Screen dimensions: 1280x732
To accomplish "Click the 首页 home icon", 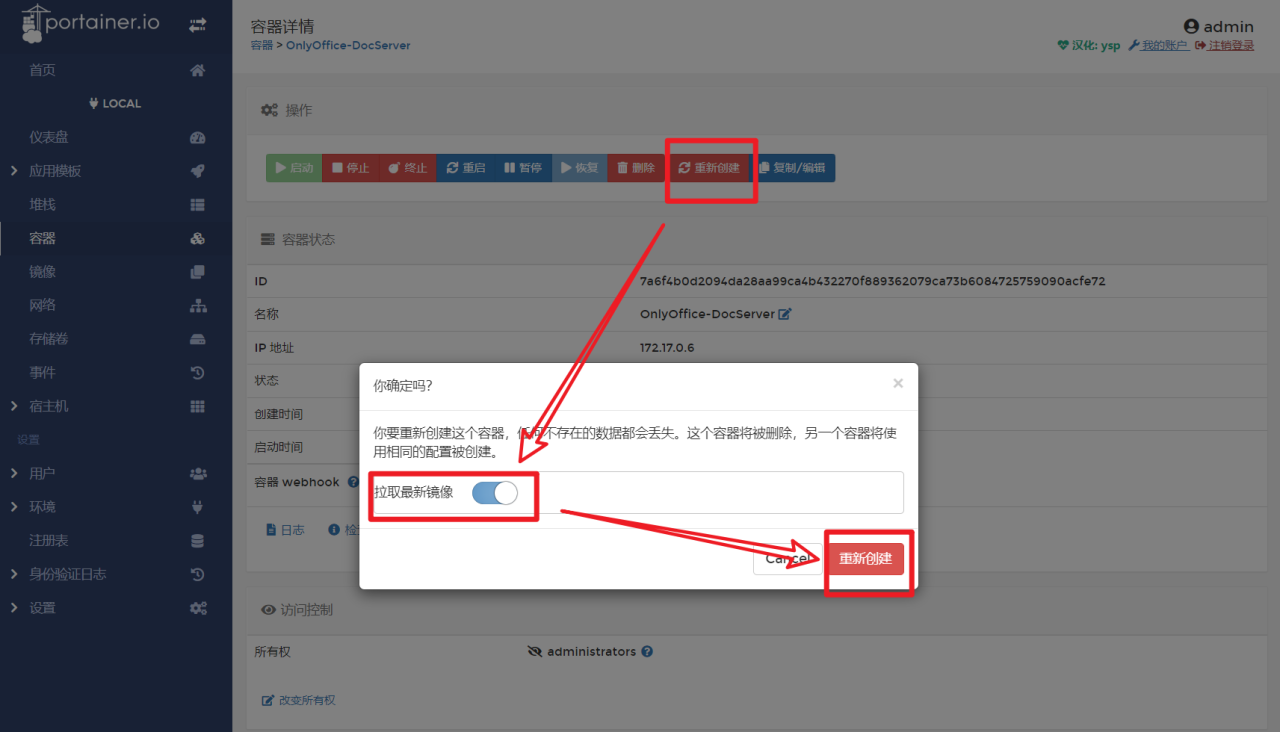I will point(198,70).
